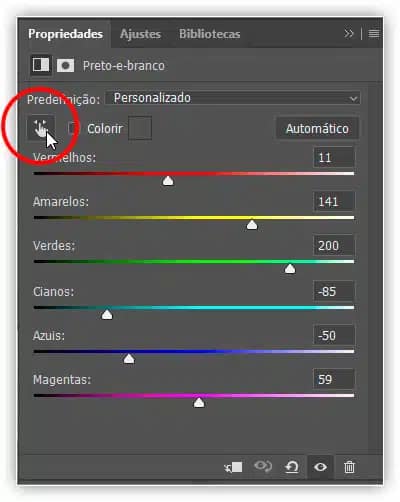Open the panel options menu icon
Viewport: 400px width, 502px height.
tap(374, 34)
